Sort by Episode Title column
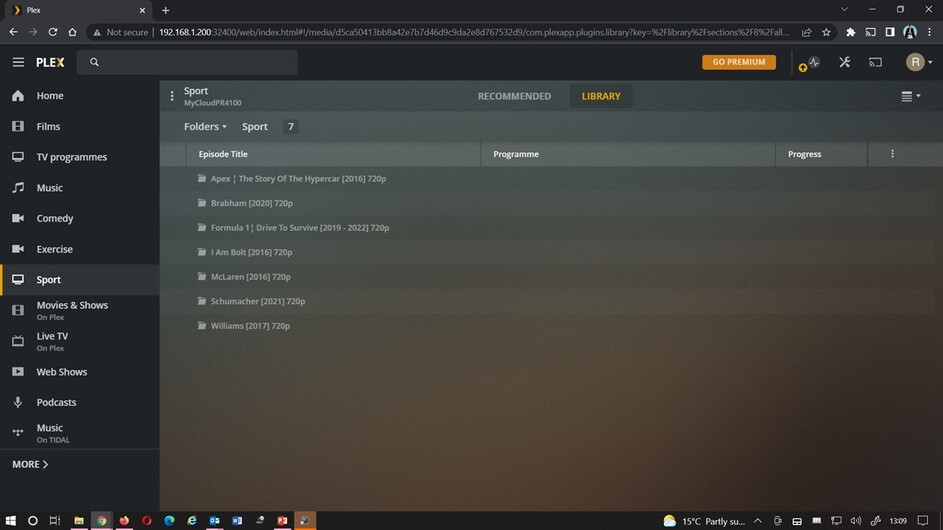Image resolution: width=943 pixels, height=530 pixels. click(x=333, y=154)
